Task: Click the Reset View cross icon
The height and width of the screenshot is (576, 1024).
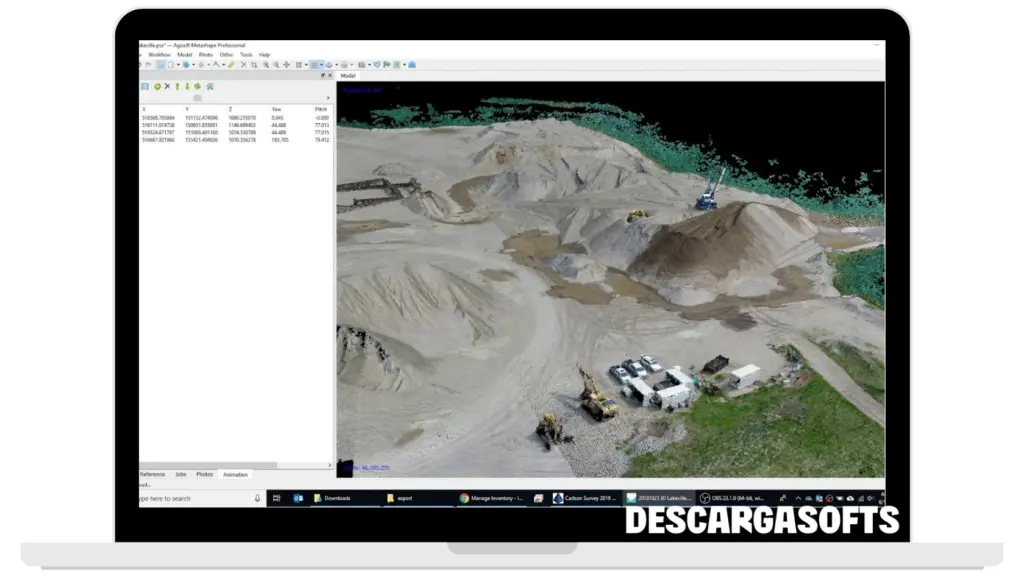Action: click(287, 65)
